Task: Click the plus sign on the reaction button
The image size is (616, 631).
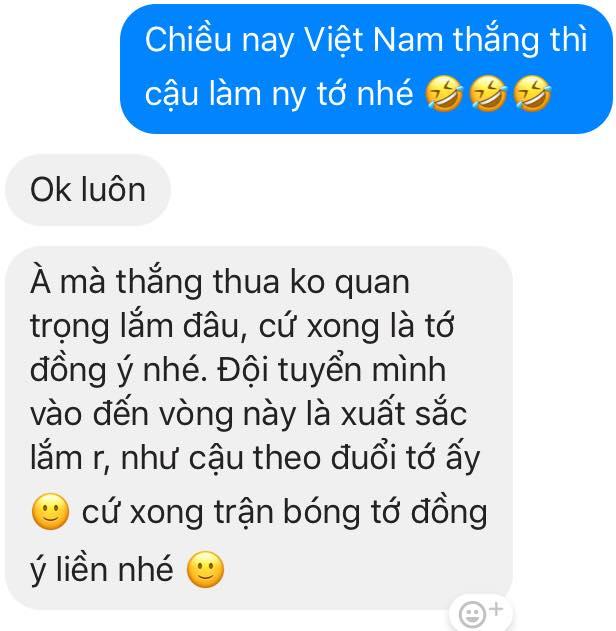Action: [x=496, y=609]
